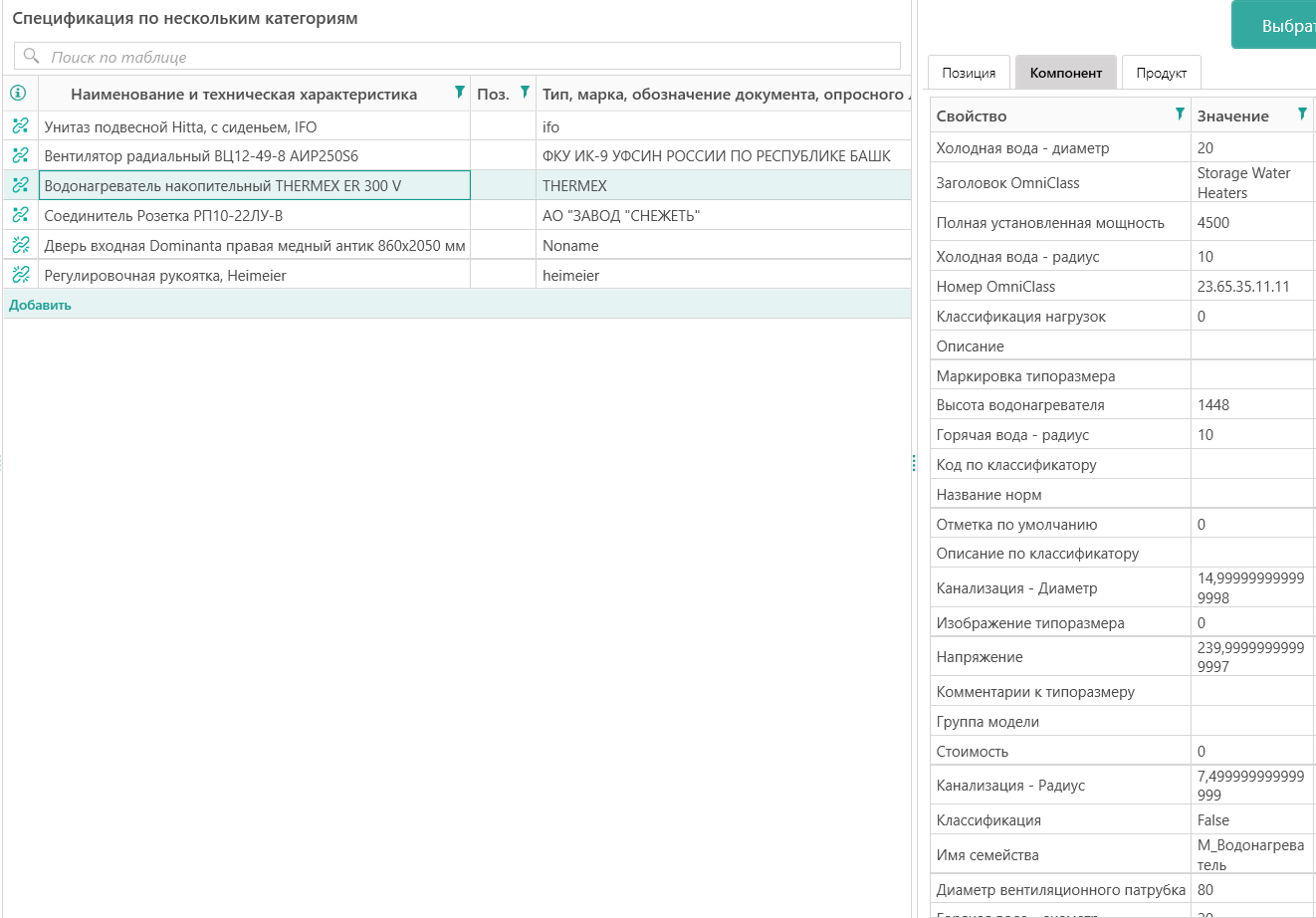1316x918 pixels.
Task: Click value 7,499999999999999 for Канализация - Радиус
Action: point(1250,786)
